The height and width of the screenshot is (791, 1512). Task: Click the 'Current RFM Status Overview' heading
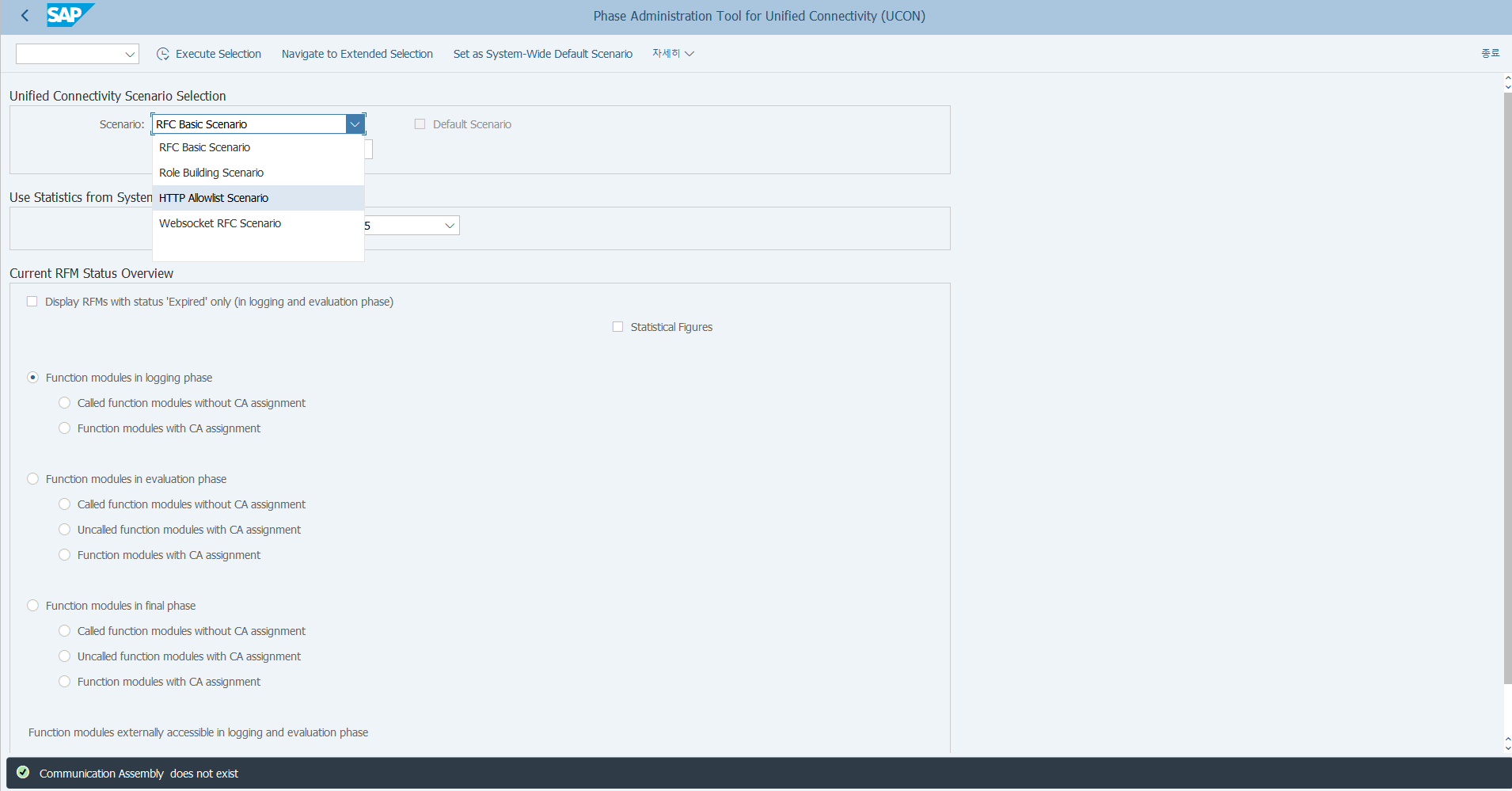[91, 273]
